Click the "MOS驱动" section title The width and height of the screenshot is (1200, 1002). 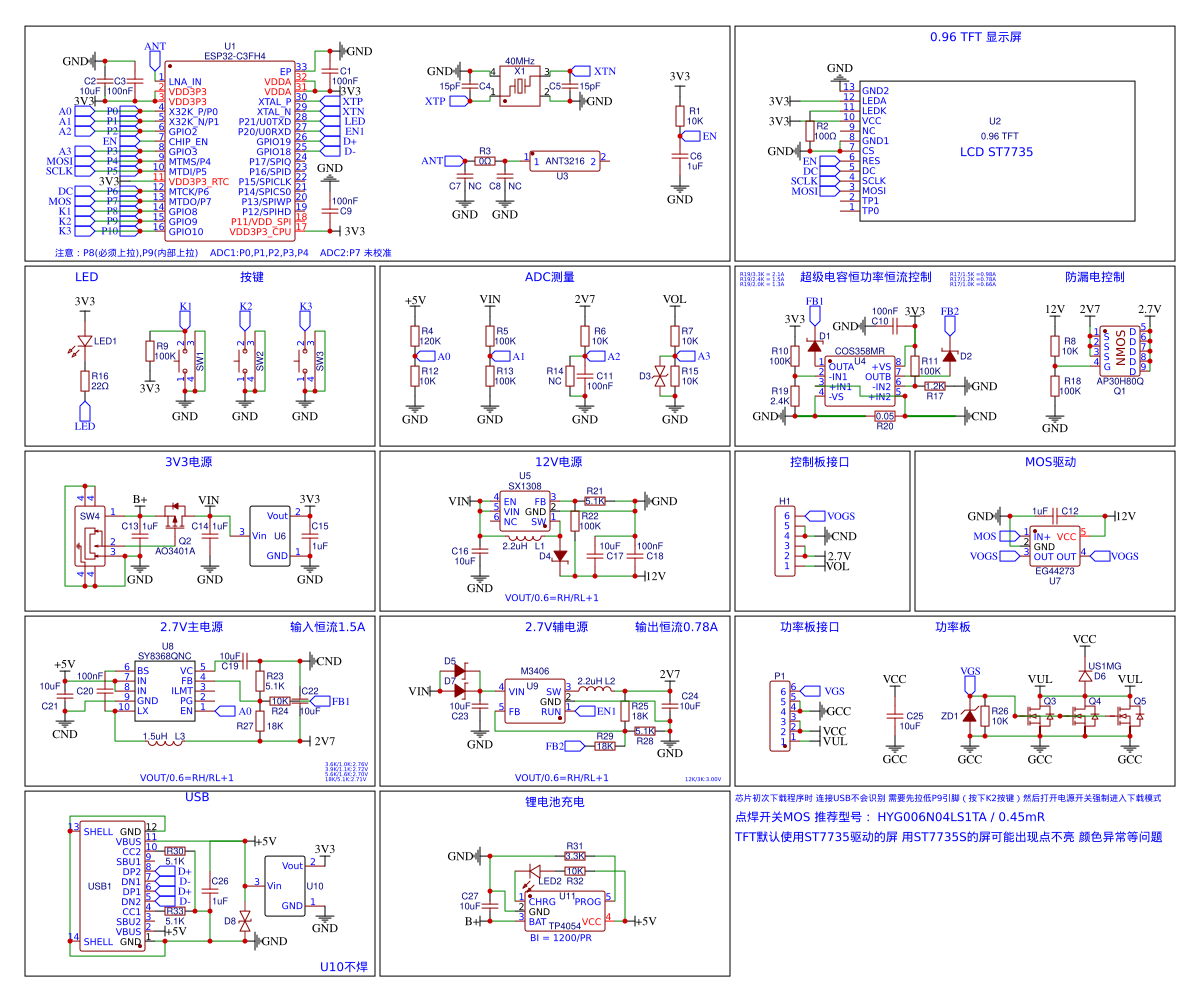tap(1053, 462)
